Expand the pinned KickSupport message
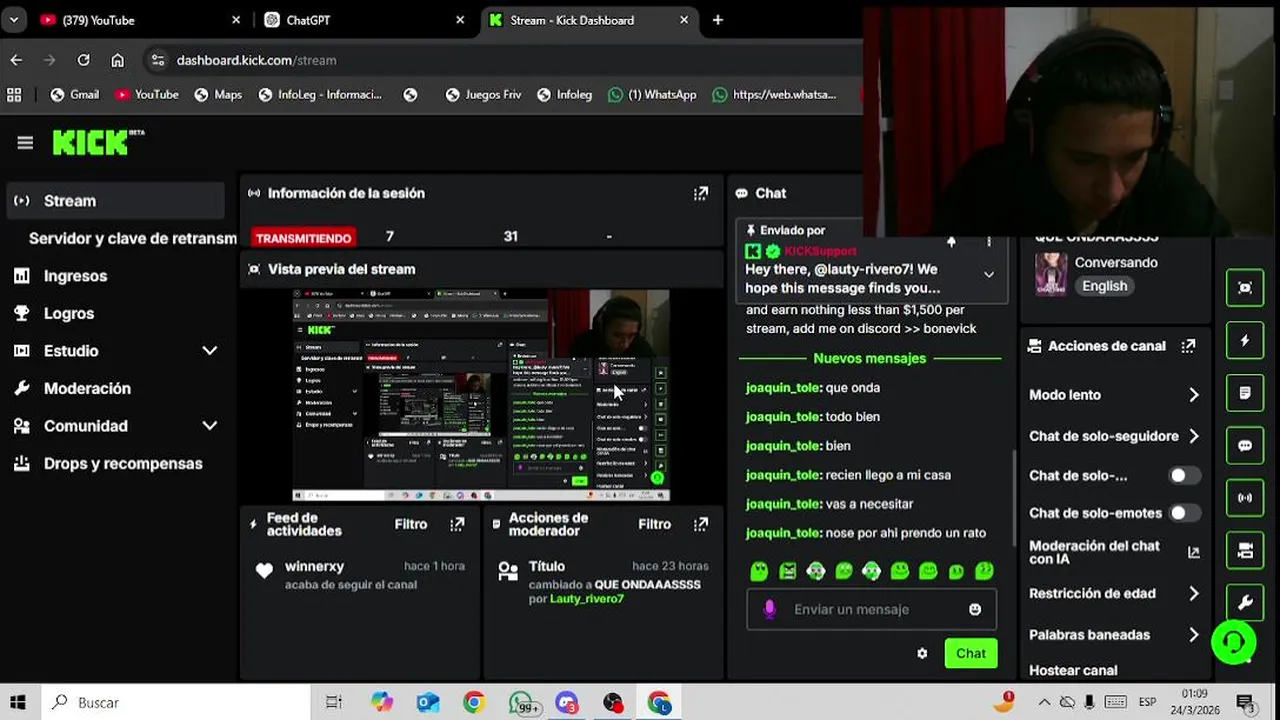The width and height of the screenshot is (1280, 720). (x=989, y=275)
